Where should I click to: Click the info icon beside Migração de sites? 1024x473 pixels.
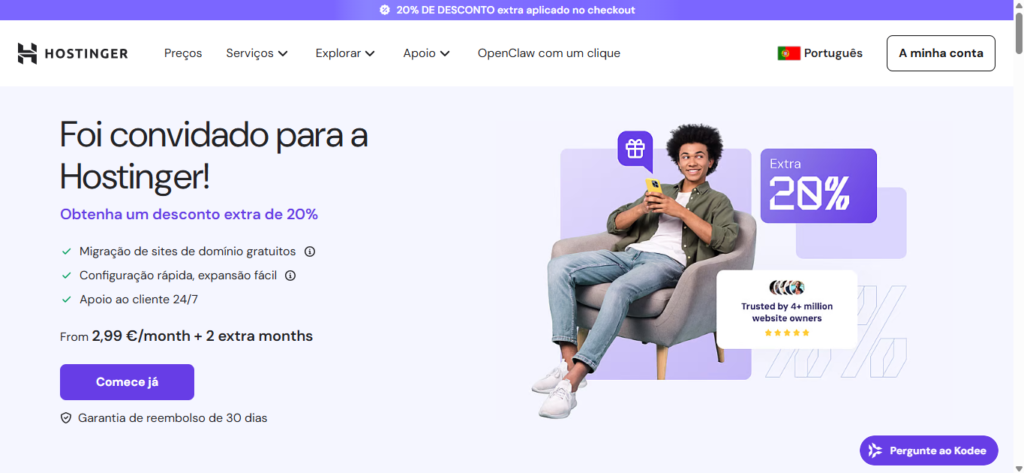pyautogui.click(x=310, y=252)
